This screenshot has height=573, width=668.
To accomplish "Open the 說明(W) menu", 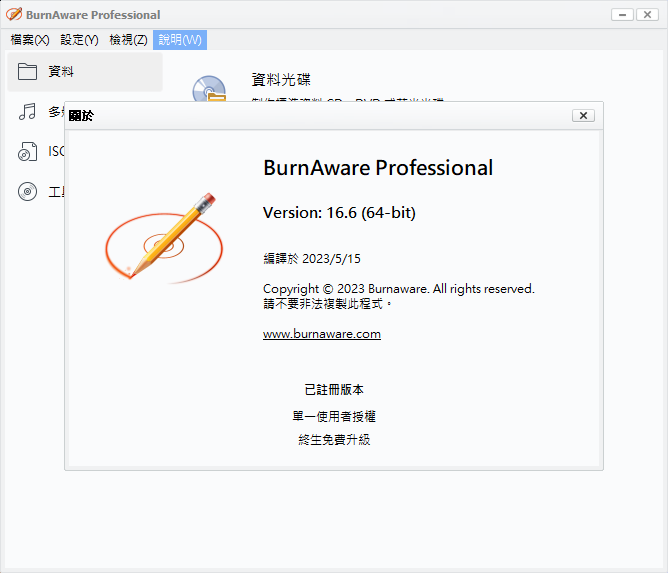I will [180, 40].
